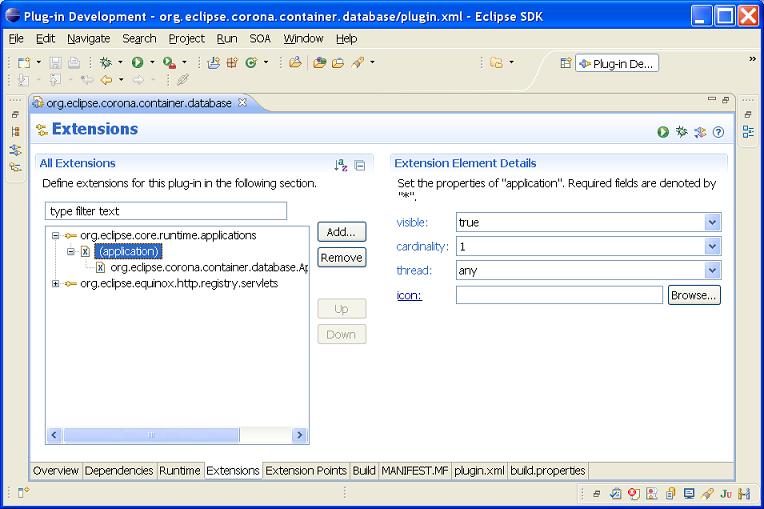Open the File menu
The image size is (764, 509).
16,38
